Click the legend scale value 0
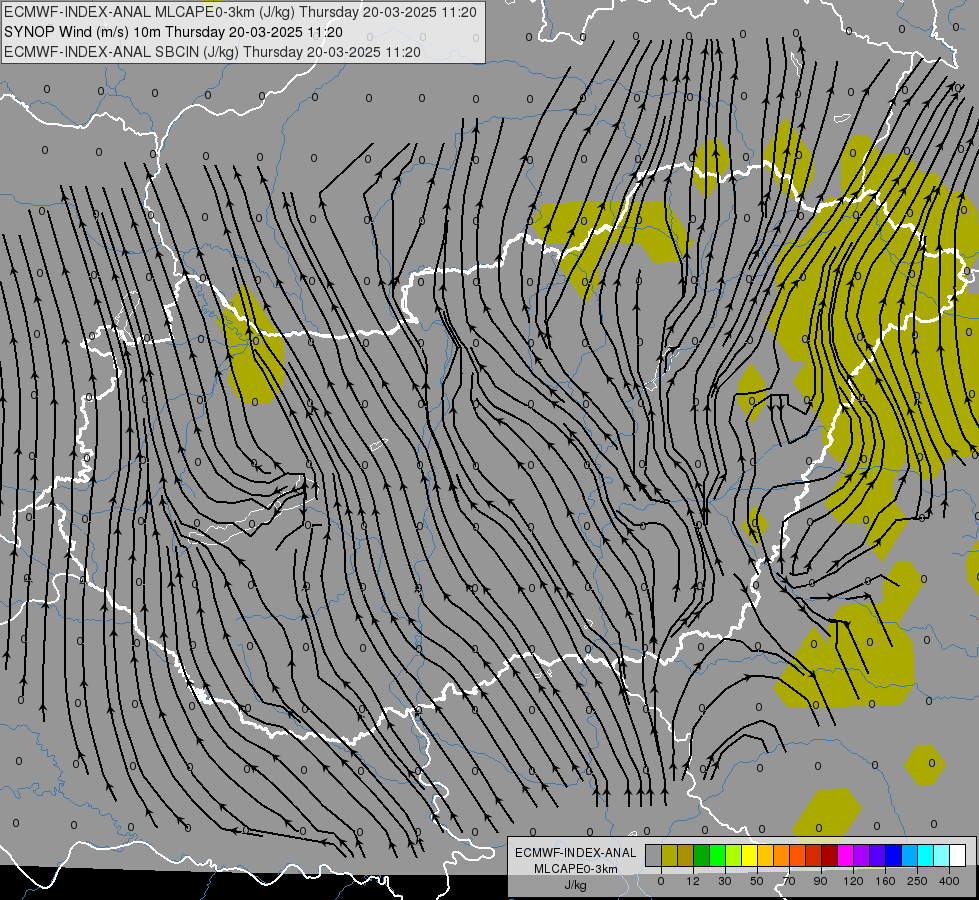This screenshot has height=900, width=979. (661, 881)
